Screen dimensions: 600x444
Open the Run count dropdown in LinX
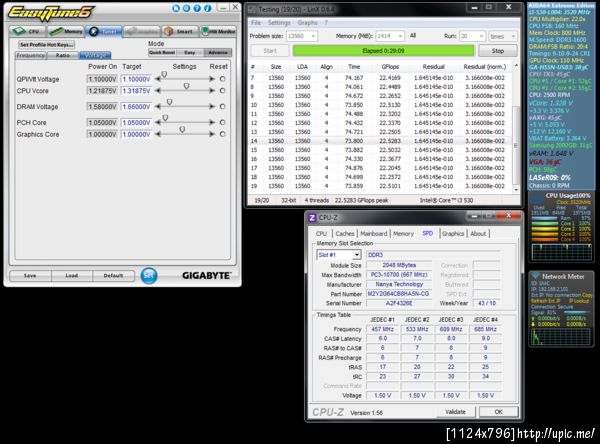click(x=472, y=36)
